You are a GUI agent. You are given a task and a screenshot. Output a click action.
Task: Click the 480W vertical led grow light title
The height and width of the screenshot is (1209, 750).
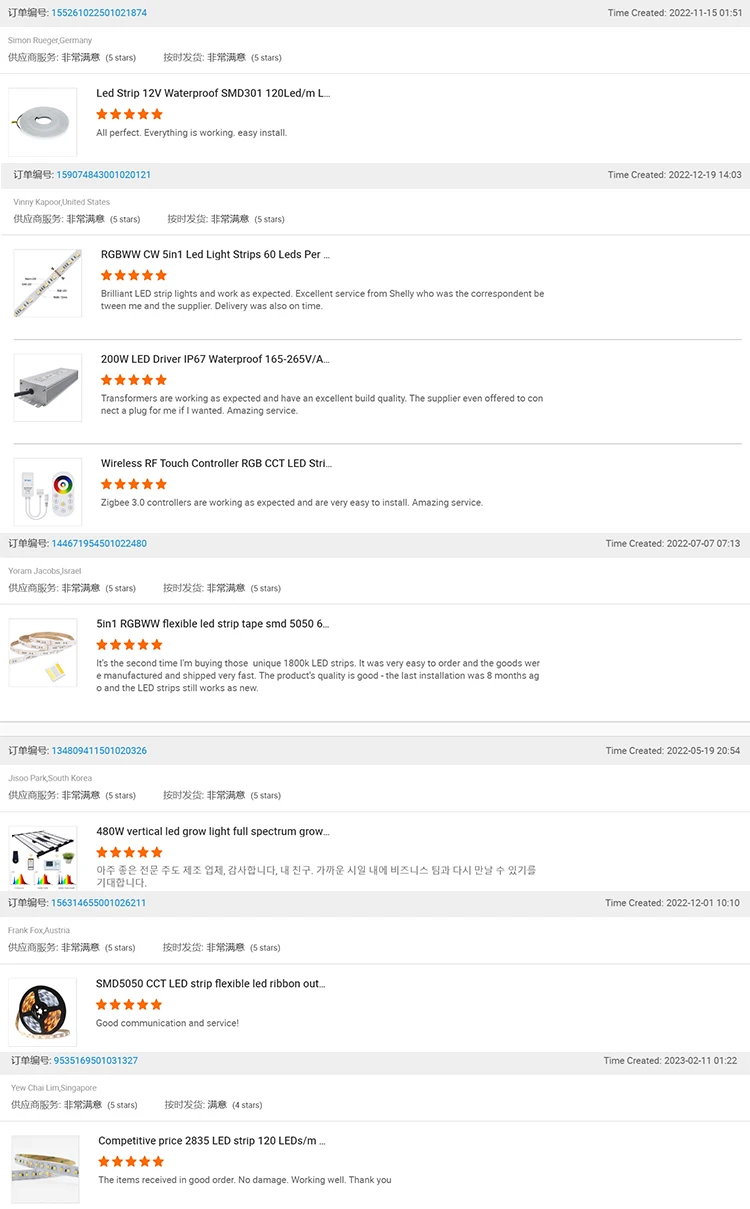point(212,832)
